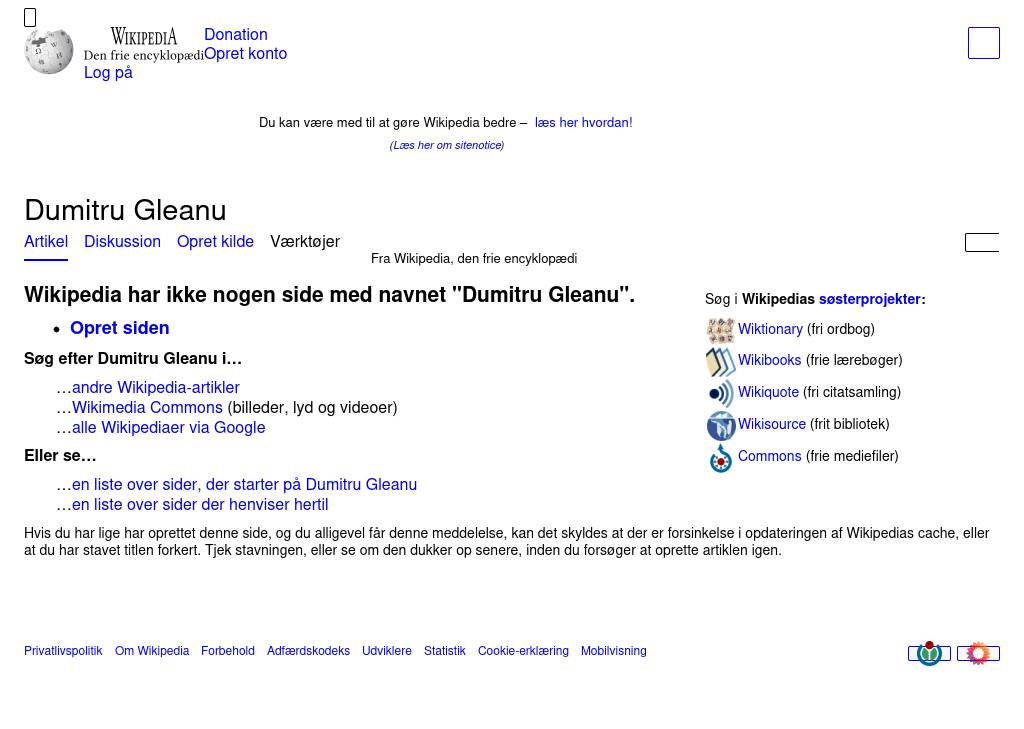The width and height of the screenshot is (1024, 729).
Task: Open Wikimedia Commons search link
Action: 147,408
